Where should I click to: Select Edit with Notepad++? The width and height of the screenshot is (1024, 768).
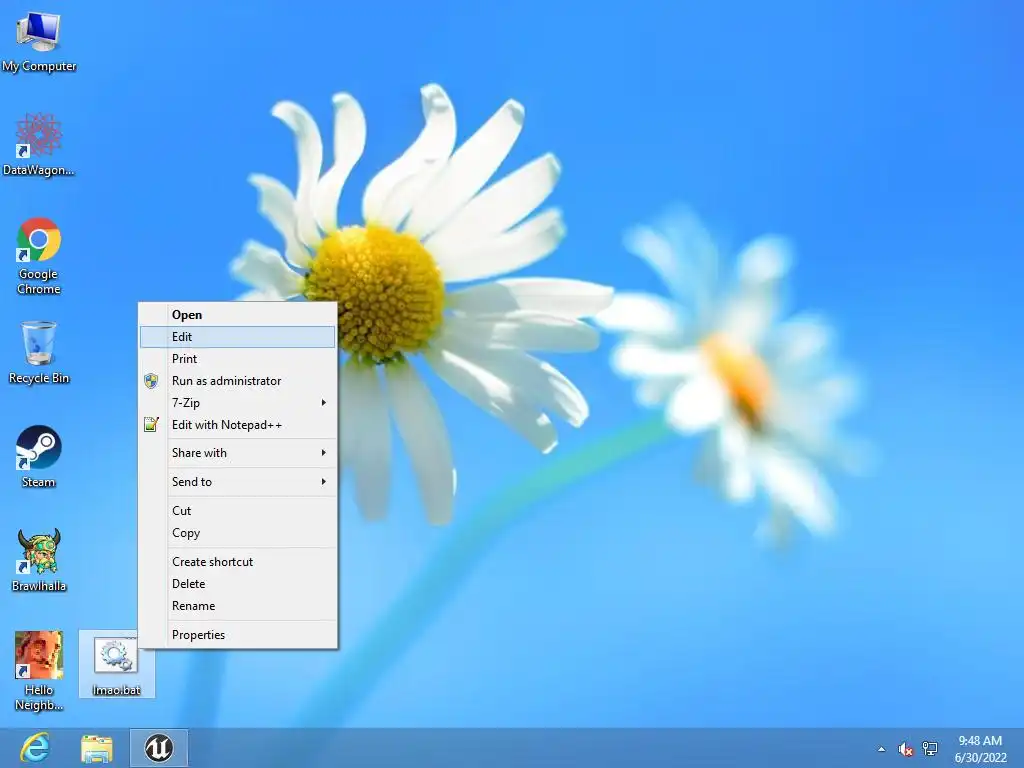point(238,425)
